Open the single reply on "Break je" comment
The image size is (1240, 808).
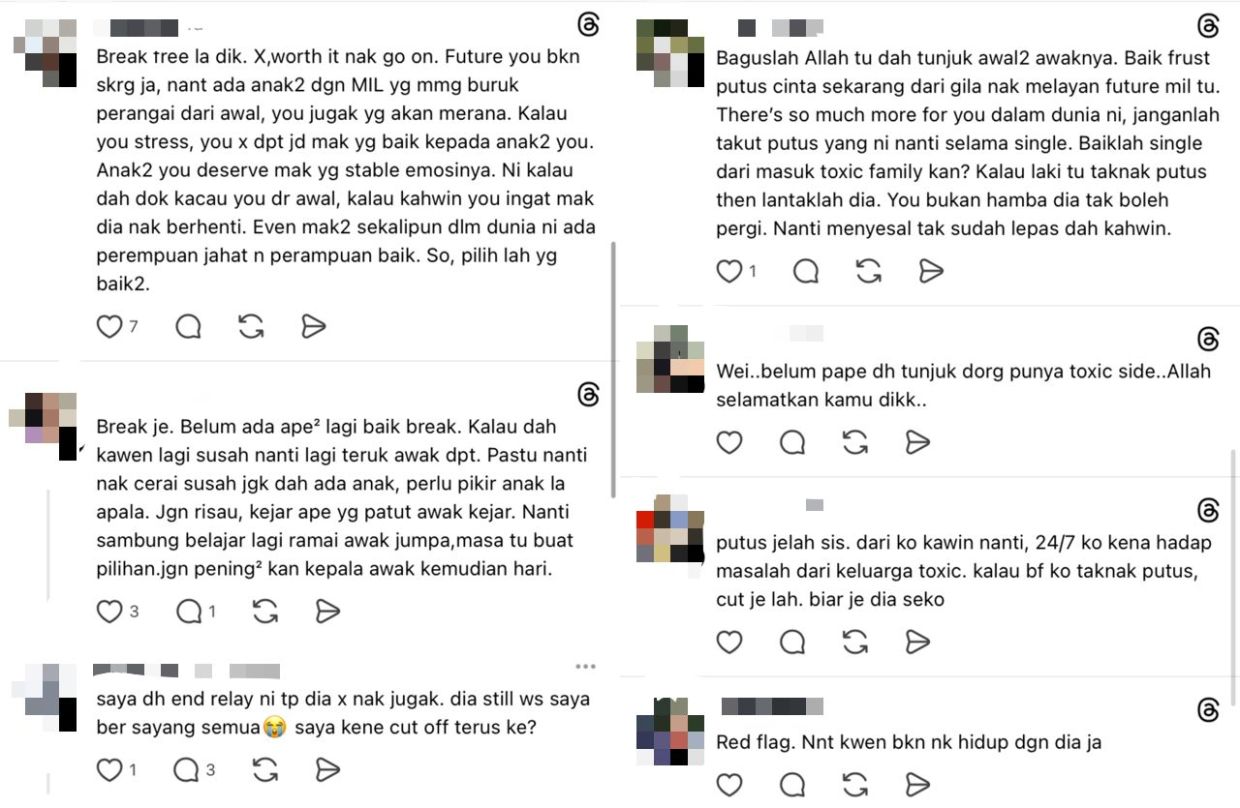pos(196,611)
